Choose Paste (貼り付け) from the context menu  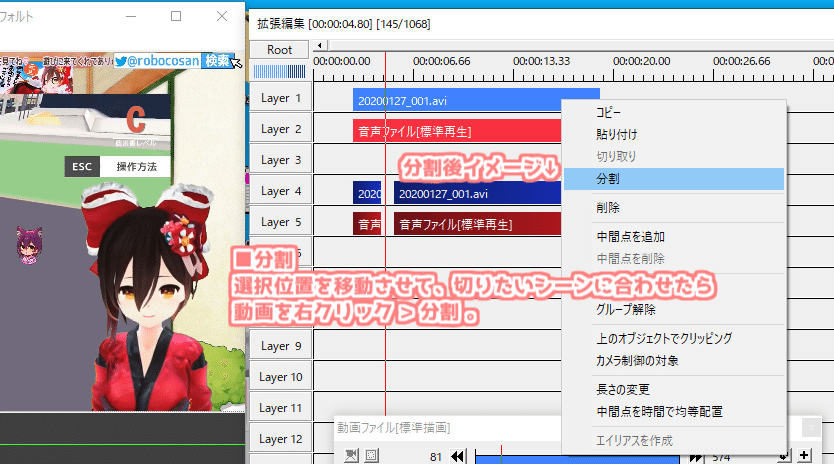pos(616,135)
